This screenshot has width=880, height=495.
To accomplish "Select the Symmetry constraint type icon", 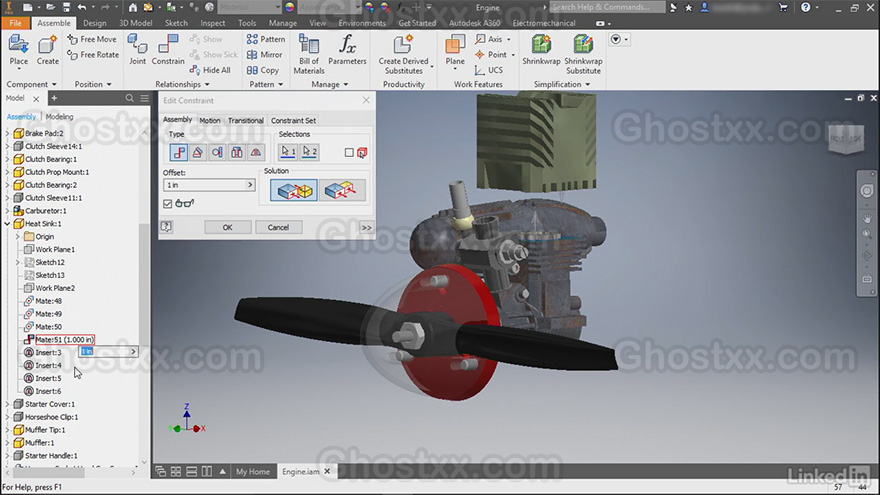I will [x=256, y=152].
